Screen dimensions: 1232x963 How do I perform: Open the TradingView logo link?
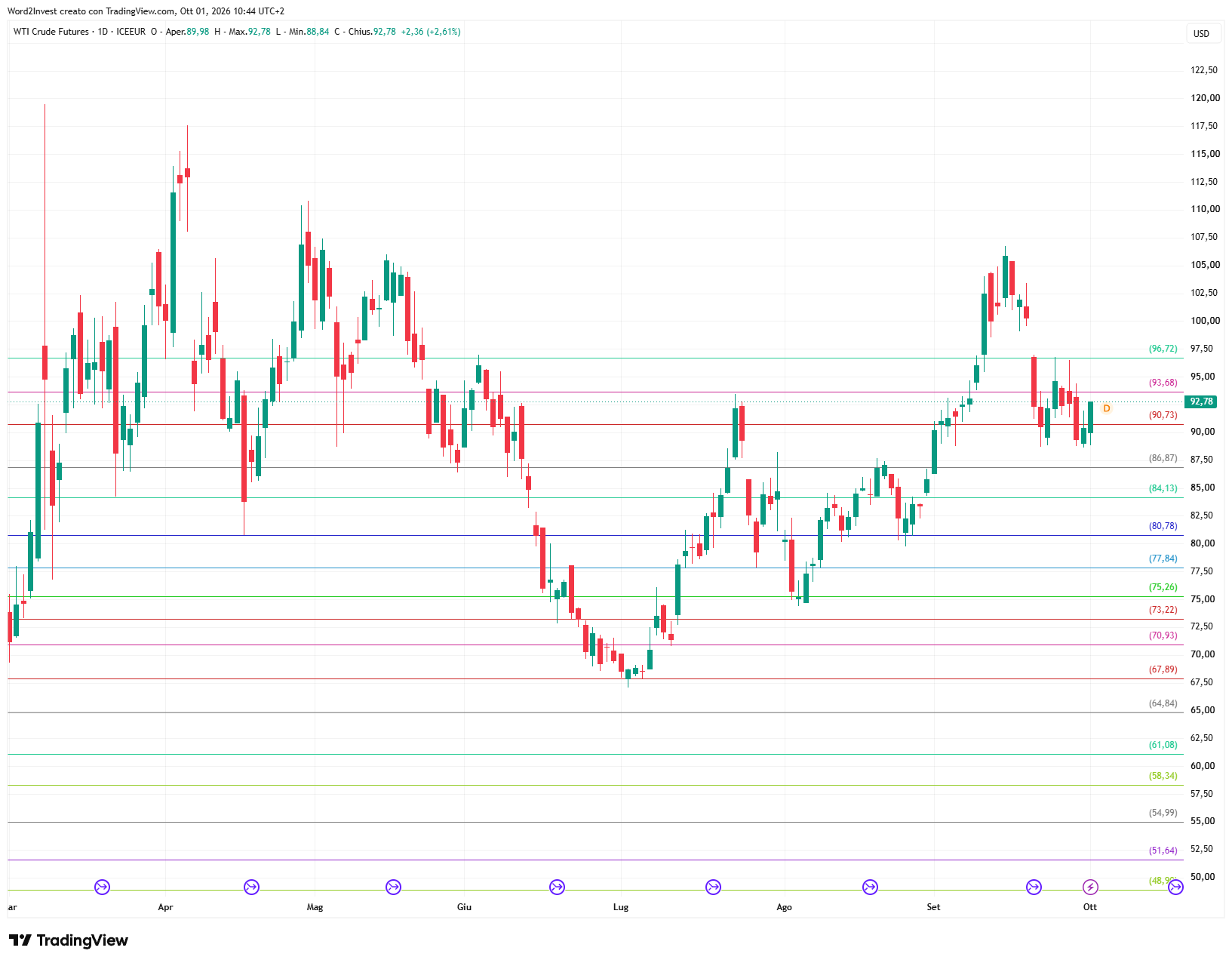(69, 940)
